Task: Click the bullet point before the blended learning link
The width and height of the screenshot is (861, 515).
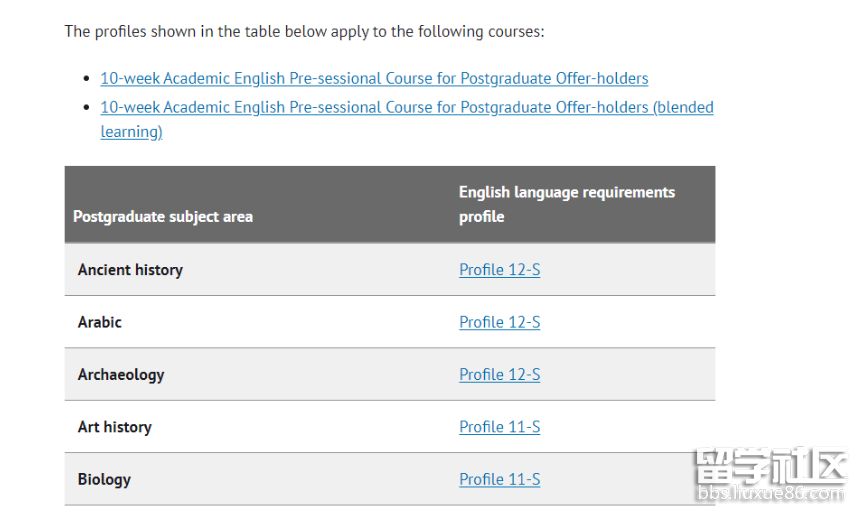Action: [x=87, y=108]
